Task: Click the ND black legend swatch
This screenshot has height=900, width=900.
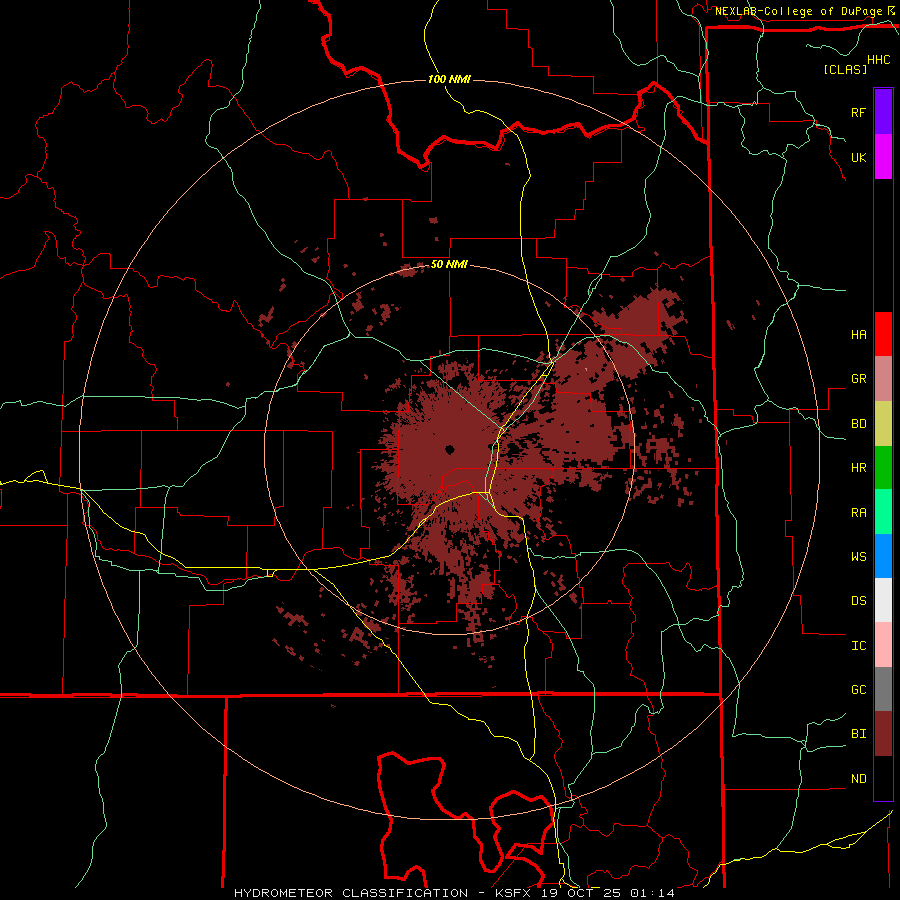Action: [x=883, y=778]
